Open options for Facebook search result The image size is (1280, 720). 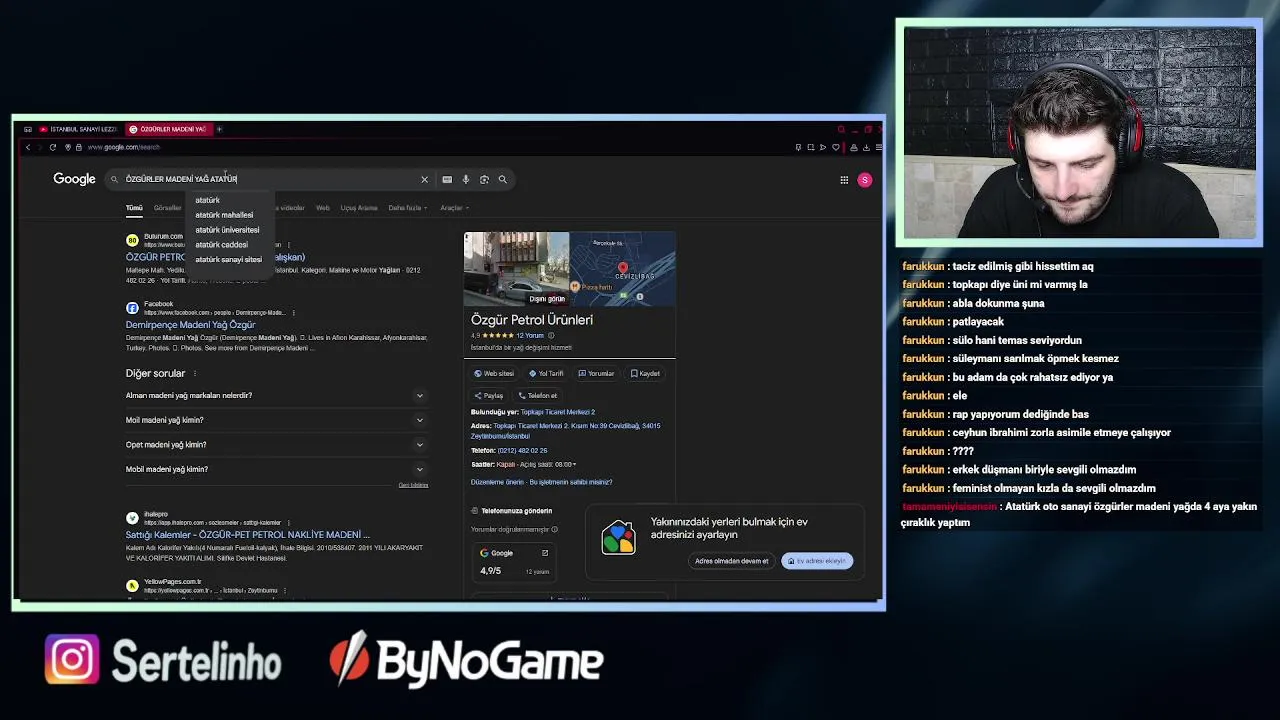click(293, 313)
